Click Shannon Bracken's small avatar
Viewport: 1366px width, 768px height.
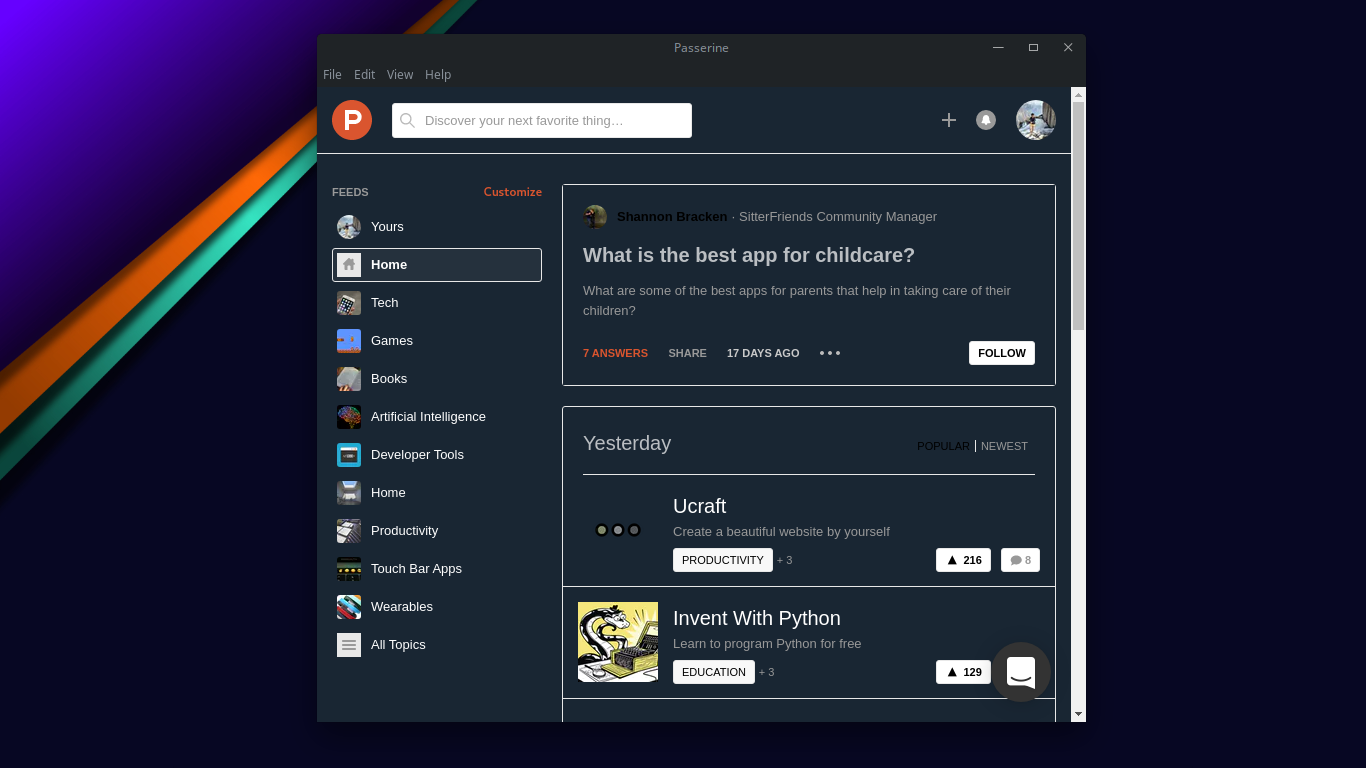pos(595,217)
